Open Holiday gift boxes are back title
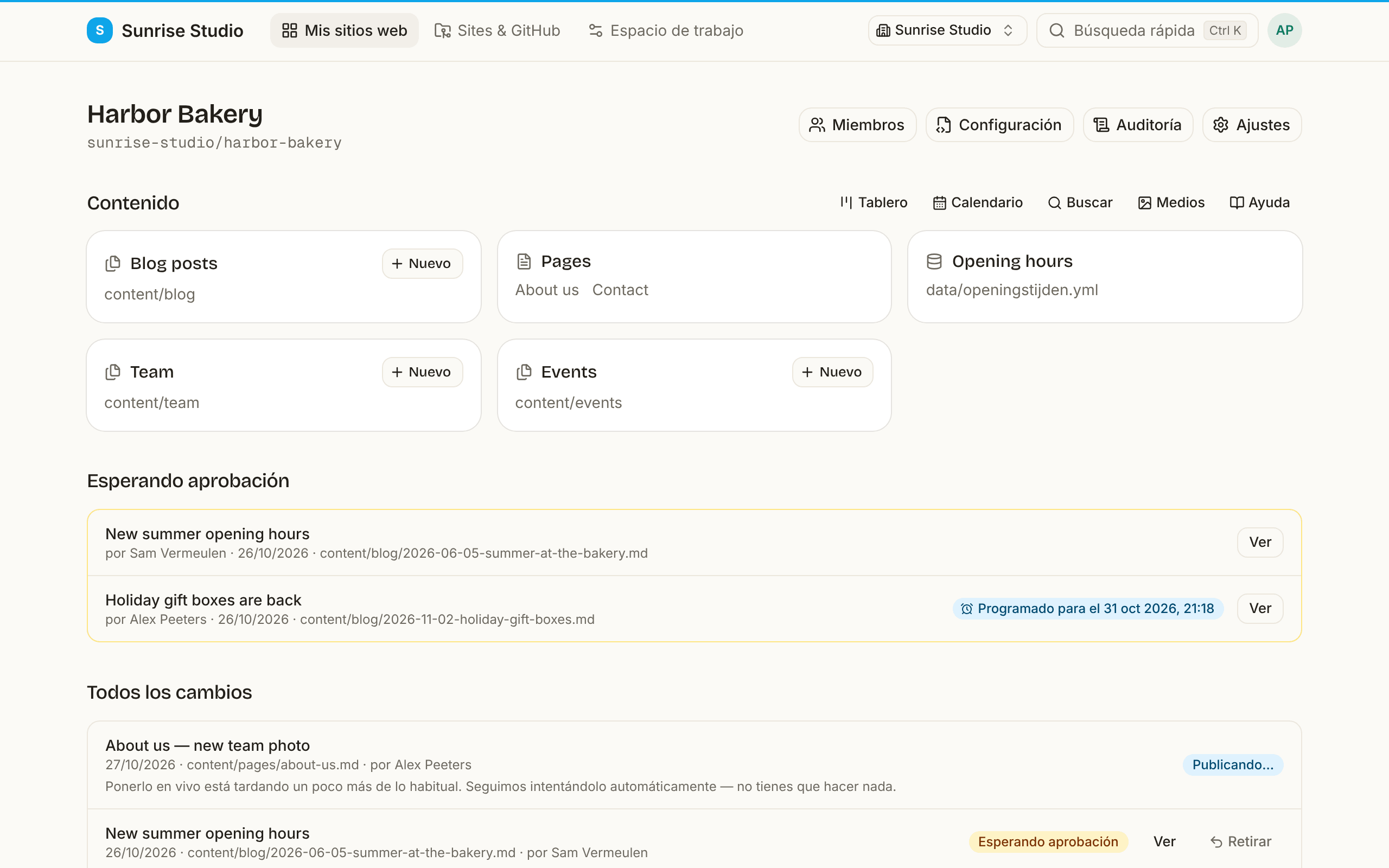This screenshot has width=1389, height=868. coord(203,600)
